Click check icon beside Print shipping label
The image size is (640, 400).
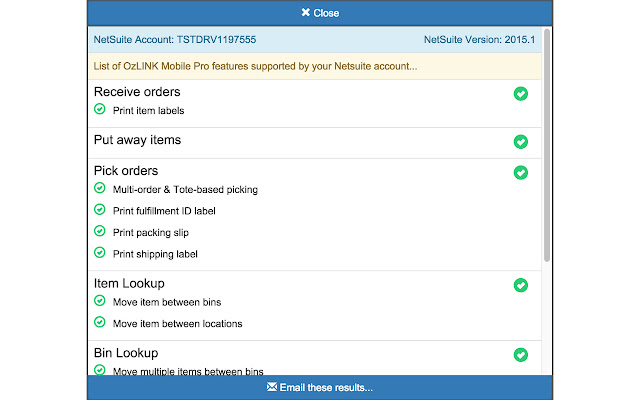100,253
